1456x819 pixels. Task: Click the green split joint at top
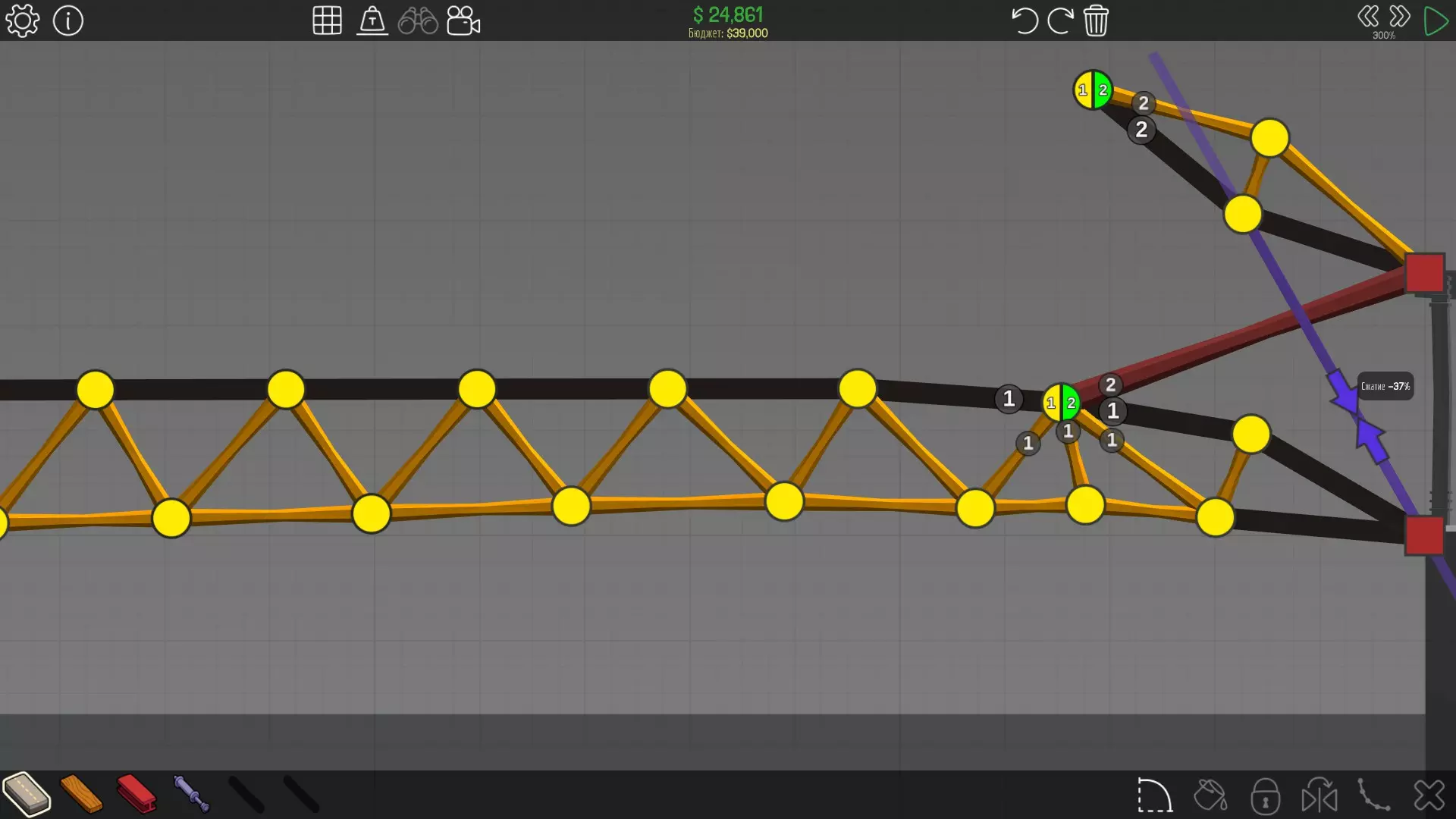(1093, 90)
